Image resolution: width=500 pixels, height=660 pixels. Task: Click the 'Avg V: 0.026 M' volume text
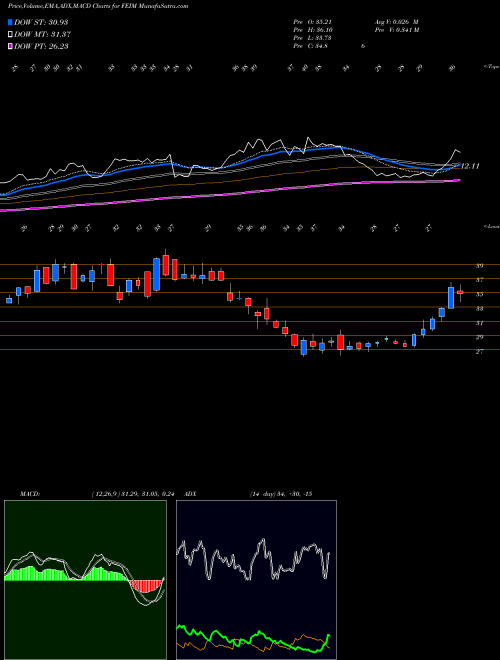tap(396, 22)
